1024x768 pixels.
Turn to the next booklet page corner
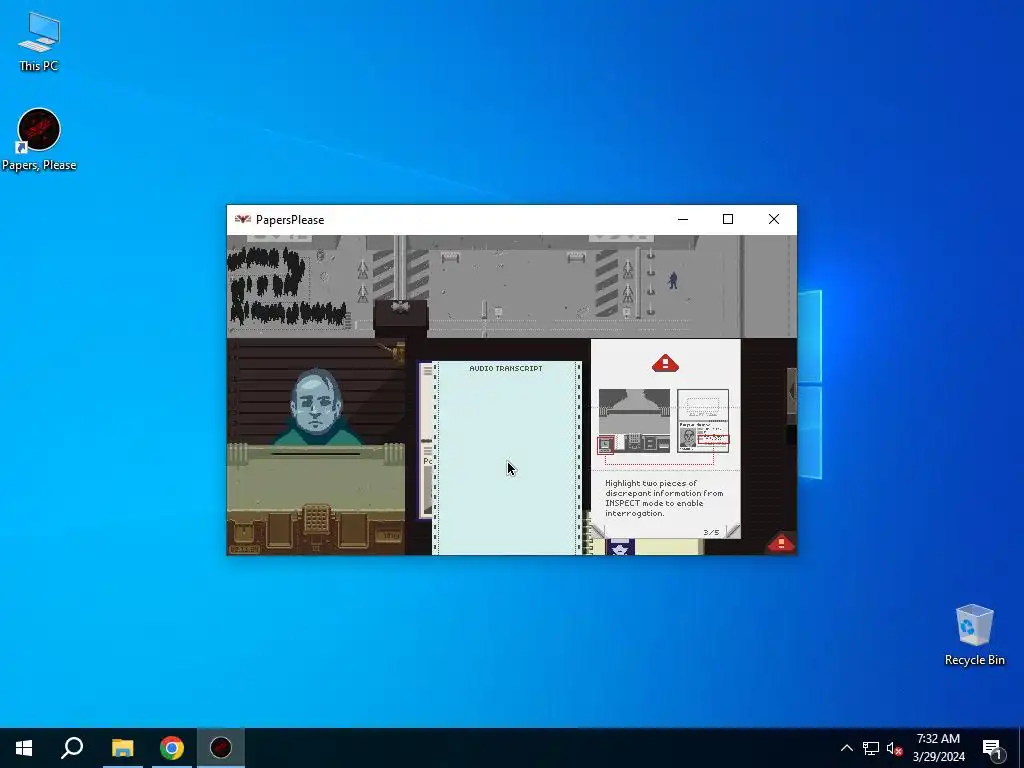pyautogui.click(x=733, y=531)
